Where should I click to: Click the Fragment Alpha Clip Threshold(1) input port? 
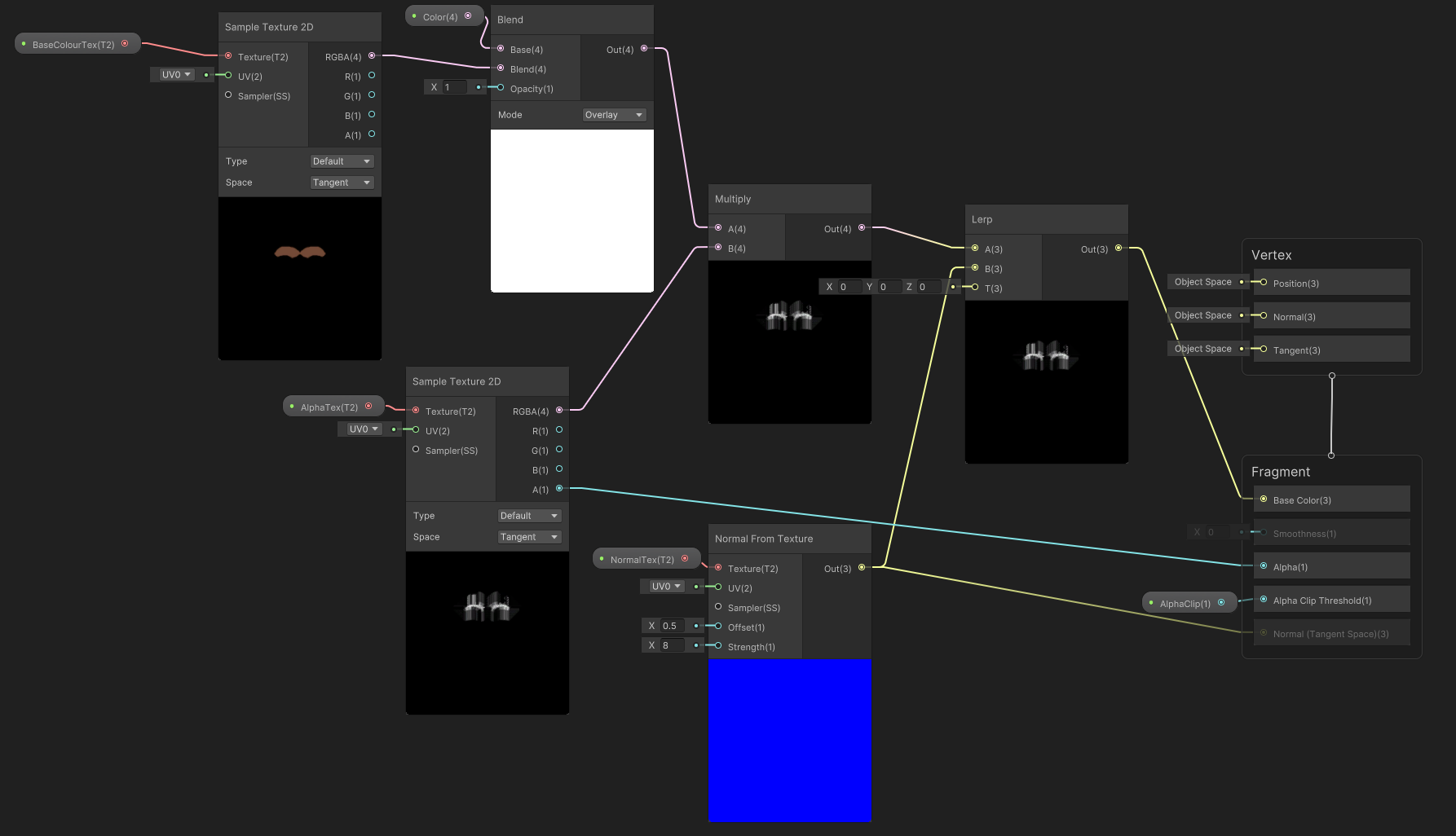click(1264, 599)
